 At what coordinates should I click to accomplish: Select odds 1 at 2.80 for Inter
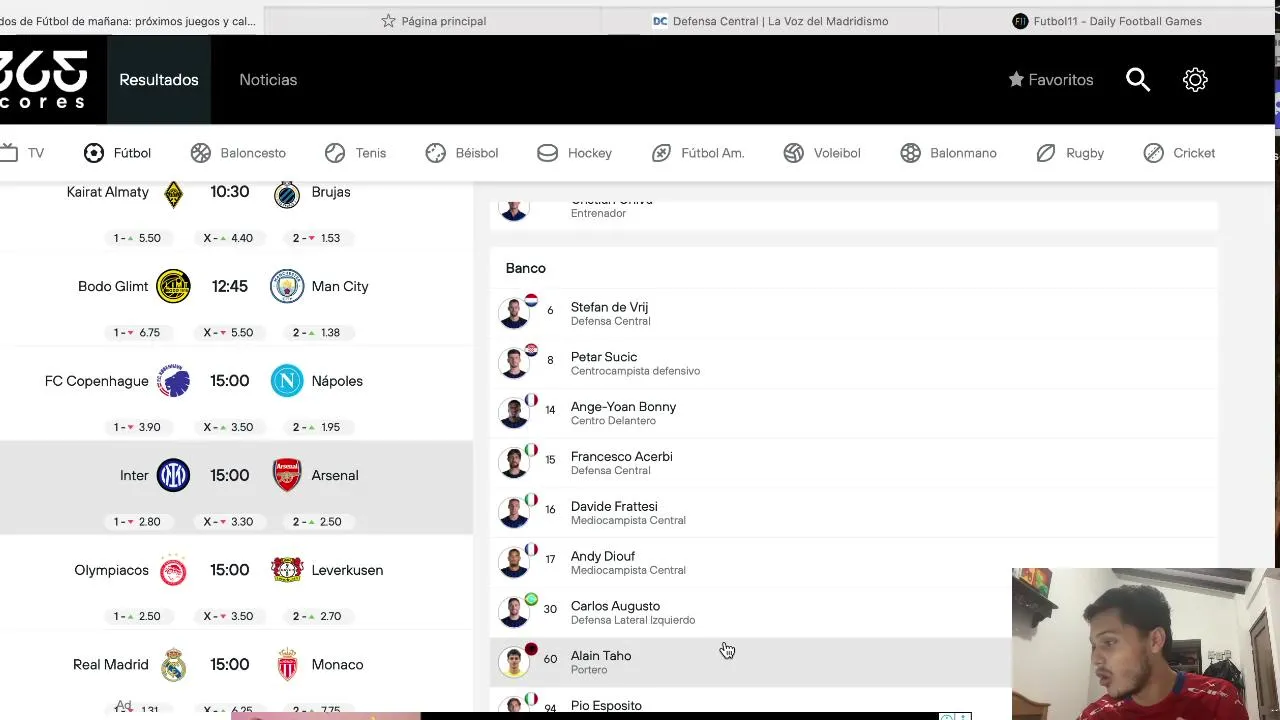(137, 522)
